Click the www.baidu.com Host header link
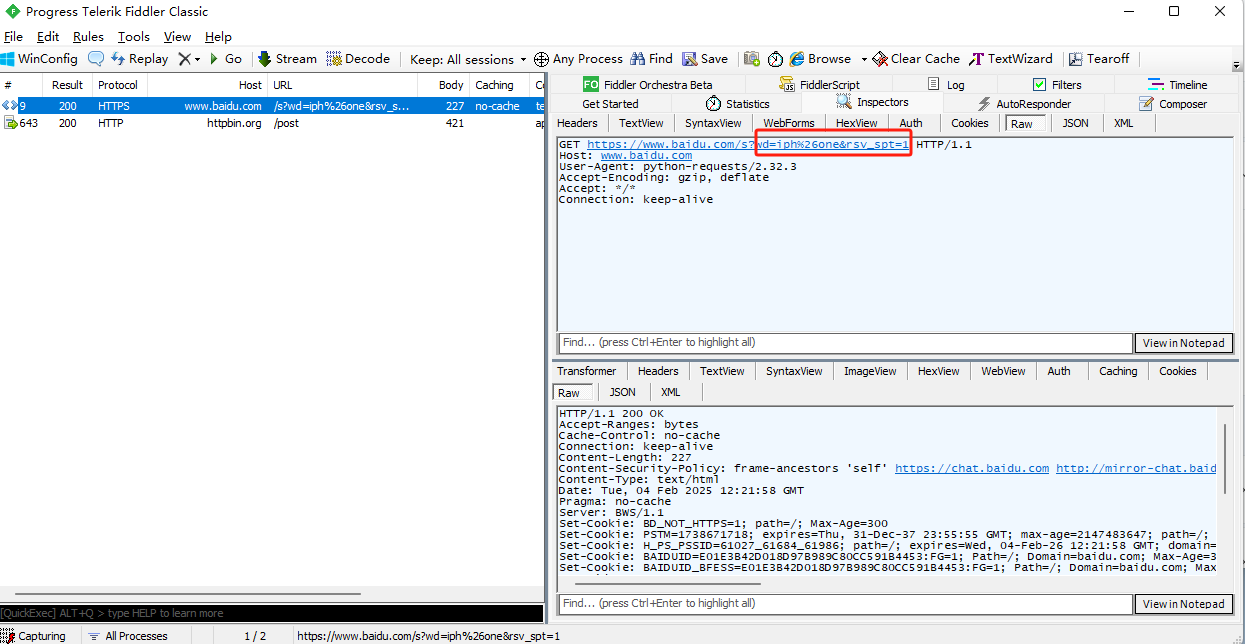This screenshot has height=644, width=1245. click(x=646, y=156)
